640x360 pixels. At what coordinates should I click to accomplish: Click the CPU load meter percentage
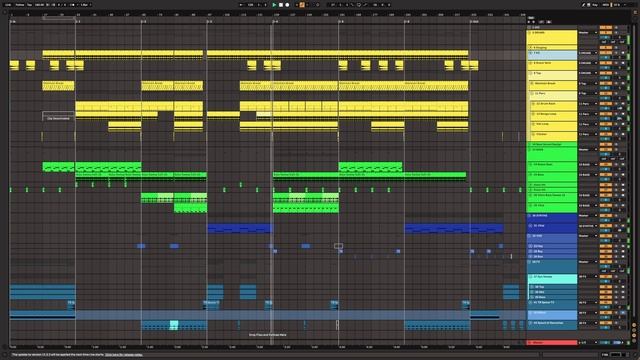(616, 5)
